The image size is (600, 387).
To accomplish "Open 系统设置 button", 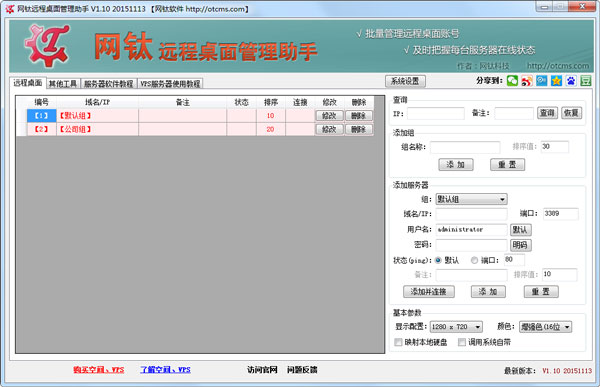I will coord(405,81).
